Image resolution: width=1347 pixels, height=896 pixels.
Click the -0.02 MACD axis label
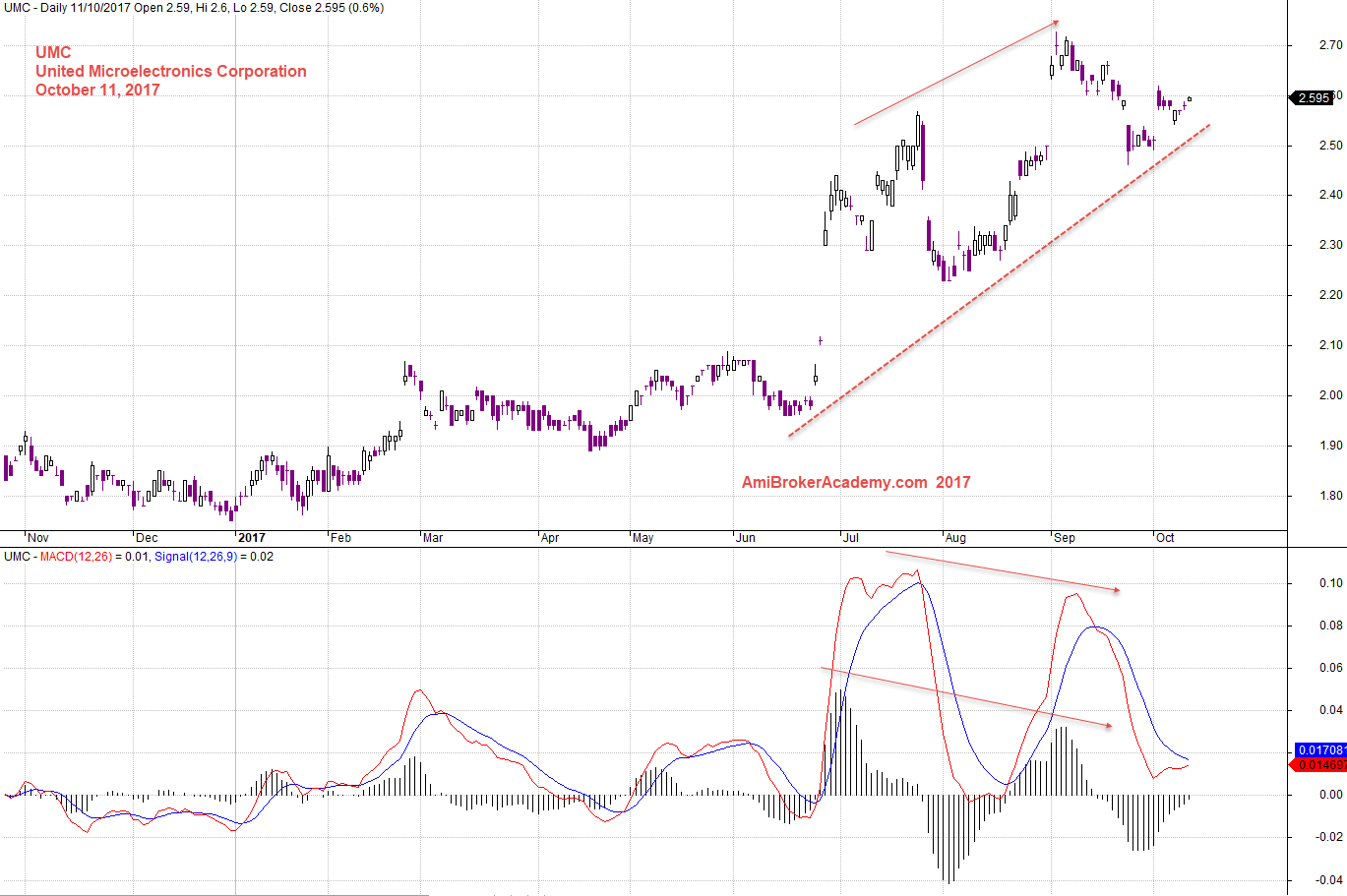pos(1328,837)
